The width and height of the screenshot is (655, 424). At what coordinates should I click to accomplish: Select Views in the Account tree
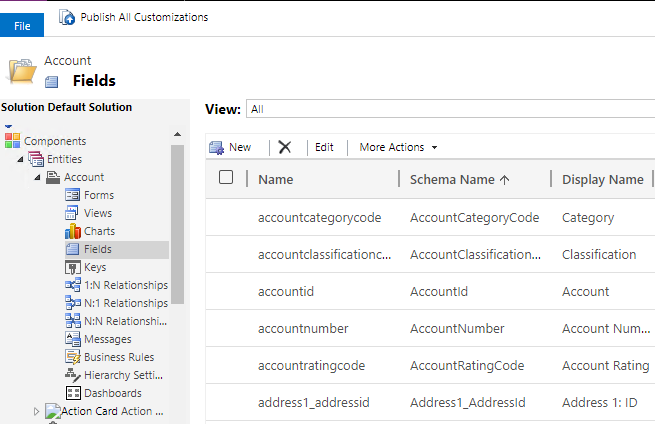coord(98,213)
